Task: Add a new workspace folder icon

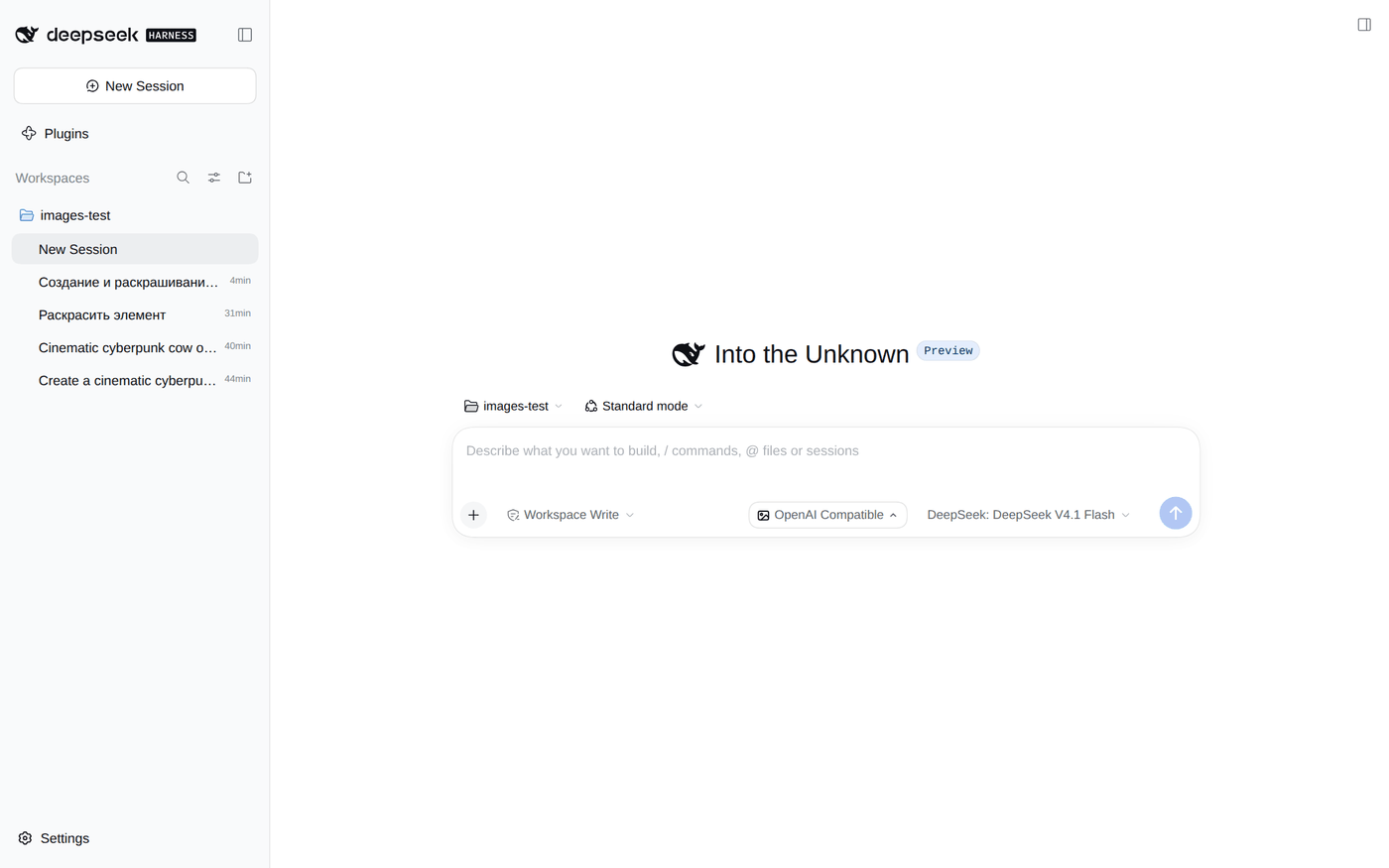Action: pos(245,178)
